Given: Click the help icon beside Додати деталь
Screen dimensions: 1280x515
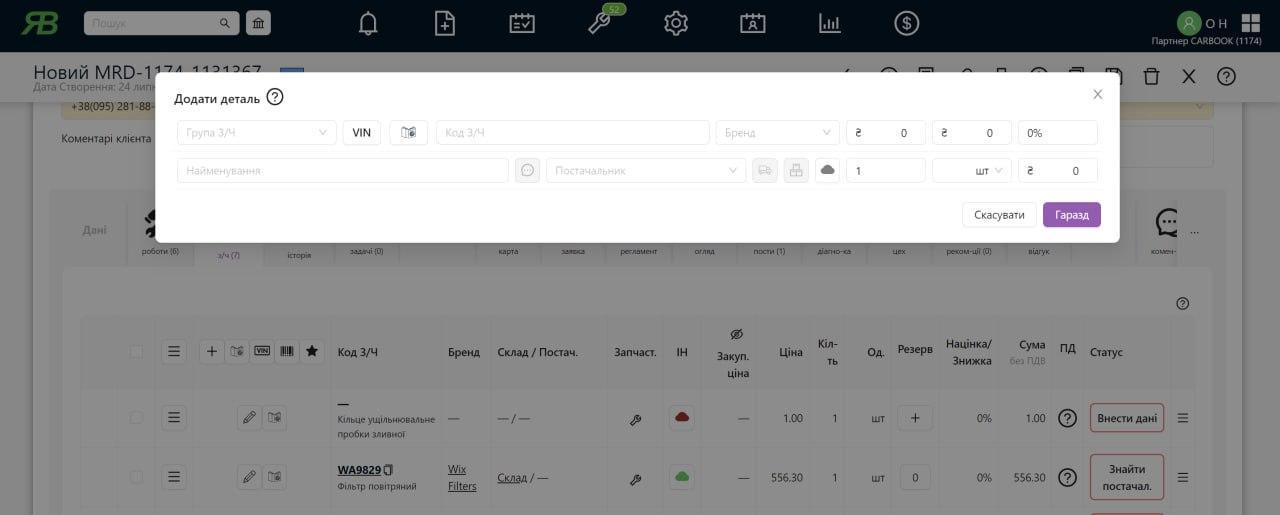Looking at the screenshot, I should pos(275,98).
